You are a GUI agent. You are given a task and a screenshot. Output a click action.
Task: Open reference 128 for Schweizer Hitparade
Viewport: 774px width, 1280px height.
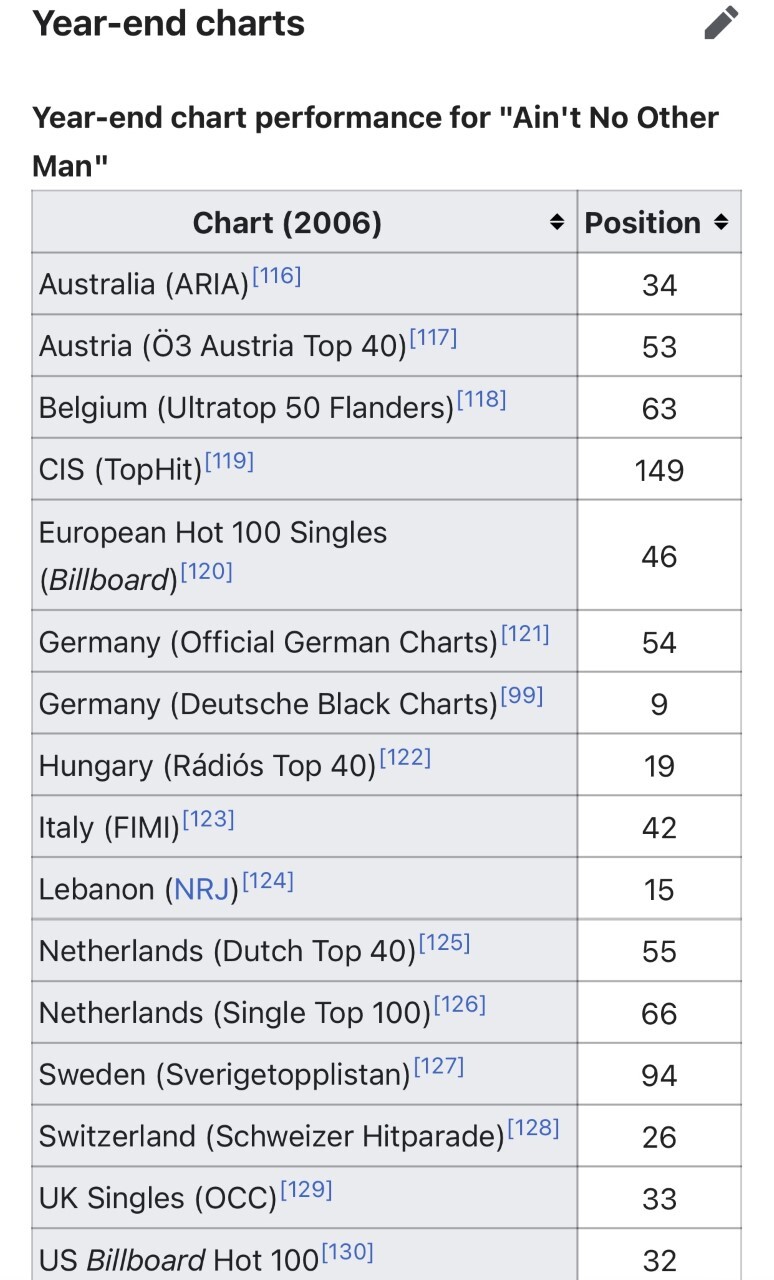pos(534,1129)
